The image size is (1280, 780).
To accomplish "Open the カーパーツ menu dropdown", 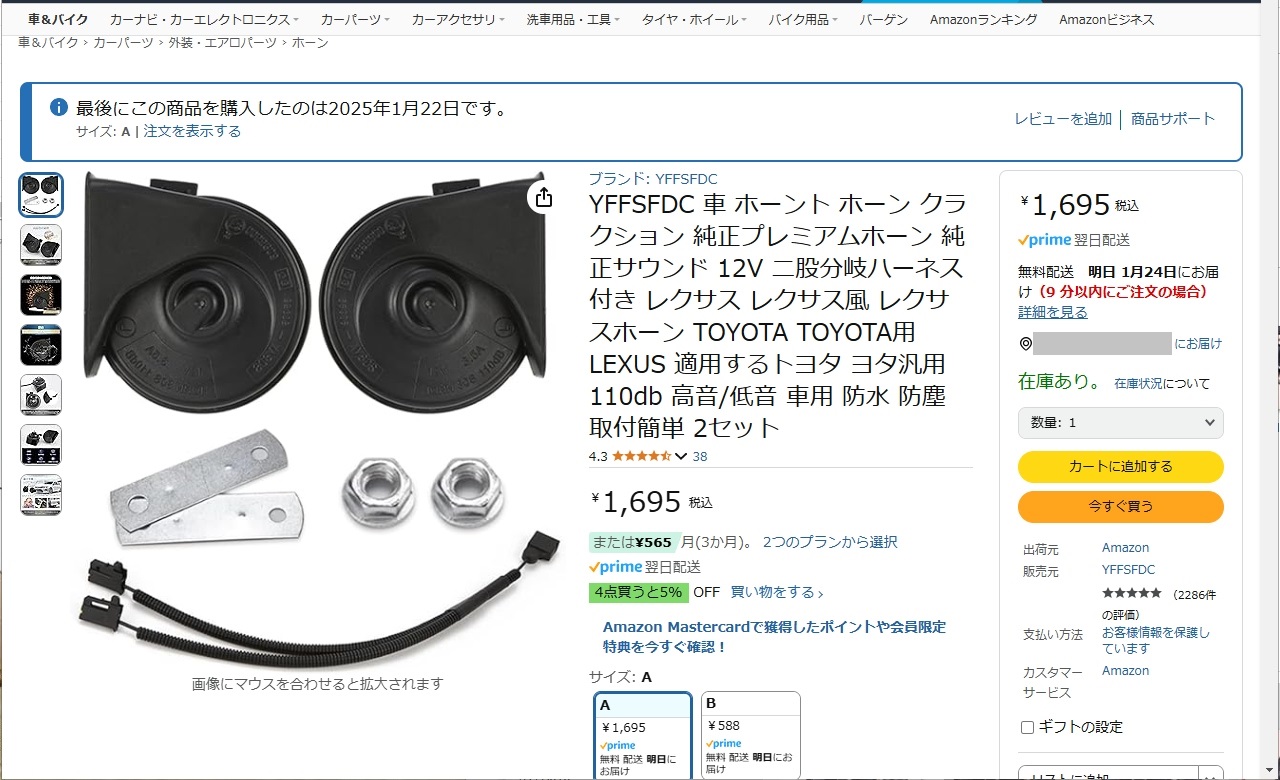I will click(x=358, y=19).
